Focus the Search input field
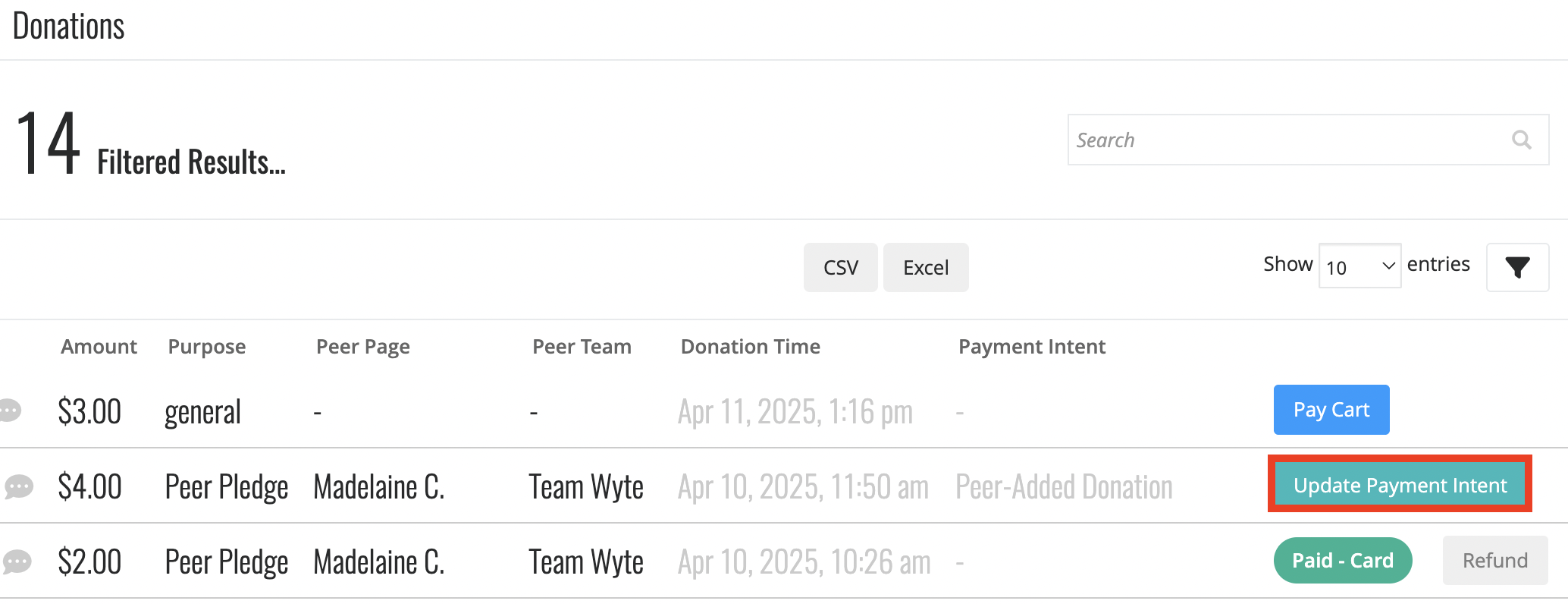This screenshot has width=1568, height=604. (1308, 140)
